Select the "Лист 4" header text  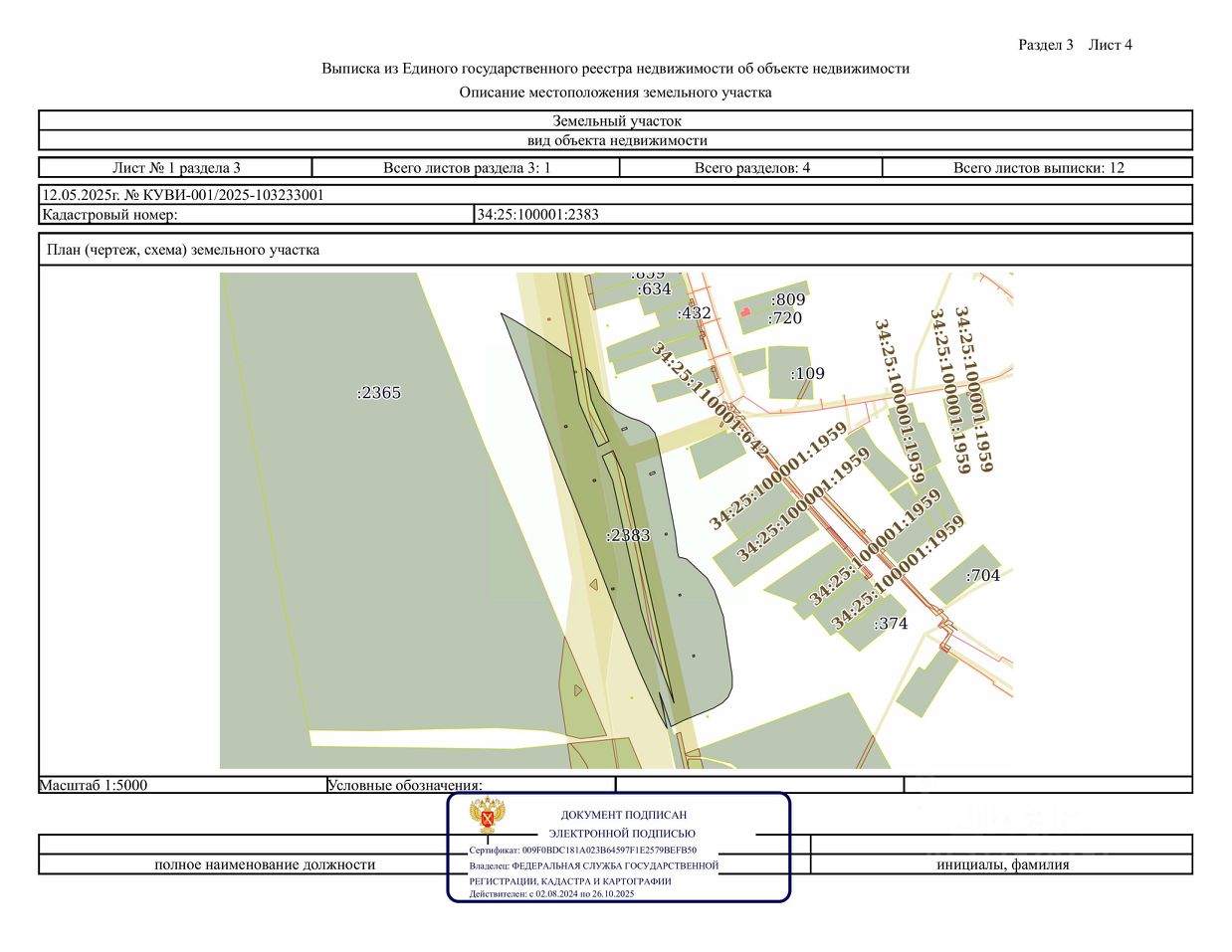click(x=1111, y=45)
